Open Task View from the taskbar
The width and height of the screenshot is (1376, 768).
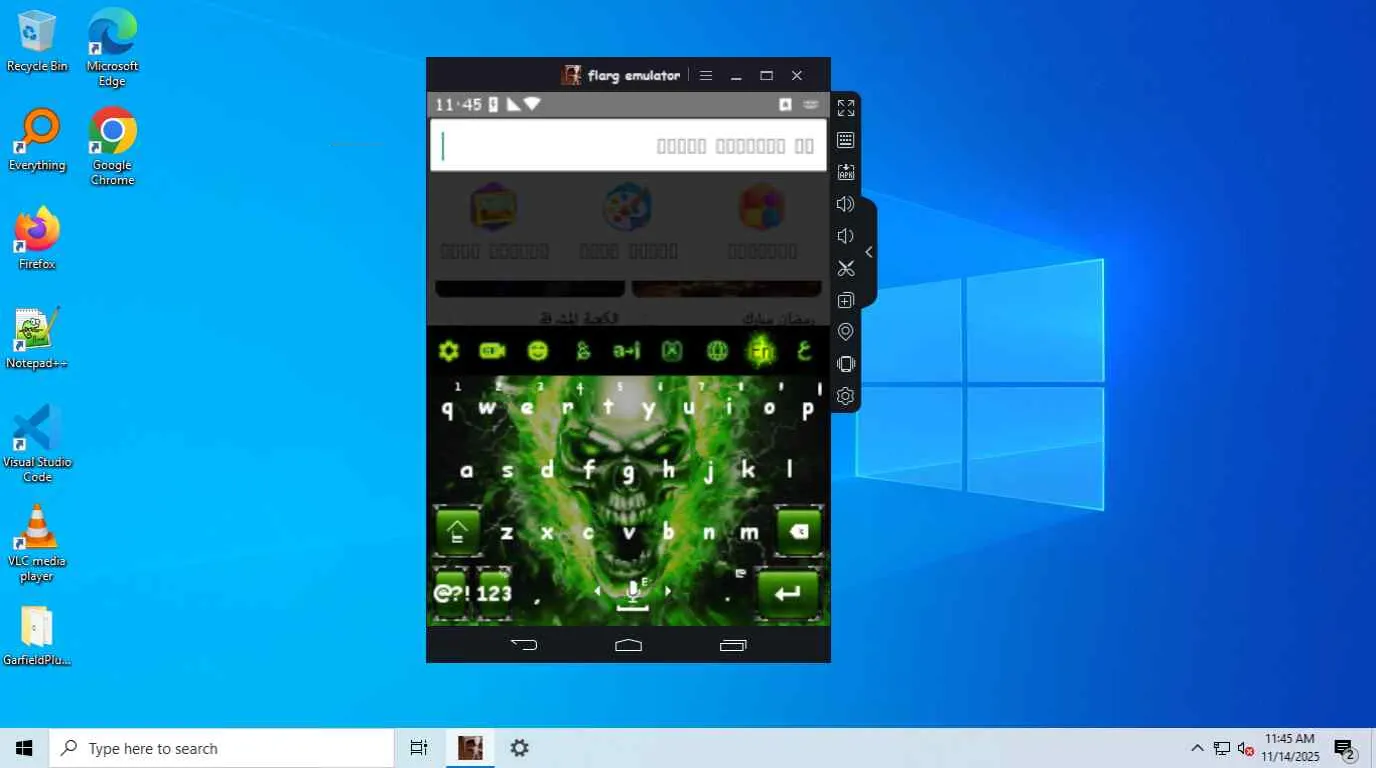[419, 748]
